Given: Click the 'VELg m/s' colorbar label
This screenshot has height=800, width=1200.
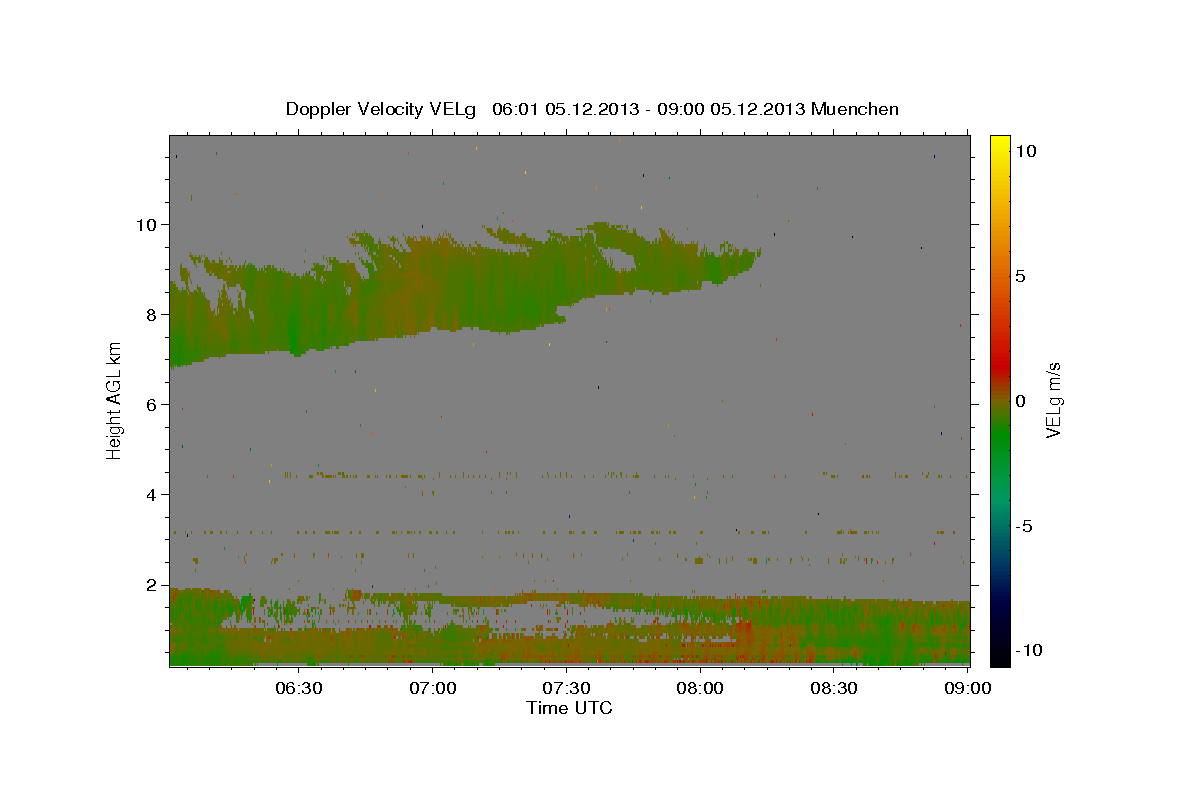Looking at the screenshot, I should (1053, 400).
